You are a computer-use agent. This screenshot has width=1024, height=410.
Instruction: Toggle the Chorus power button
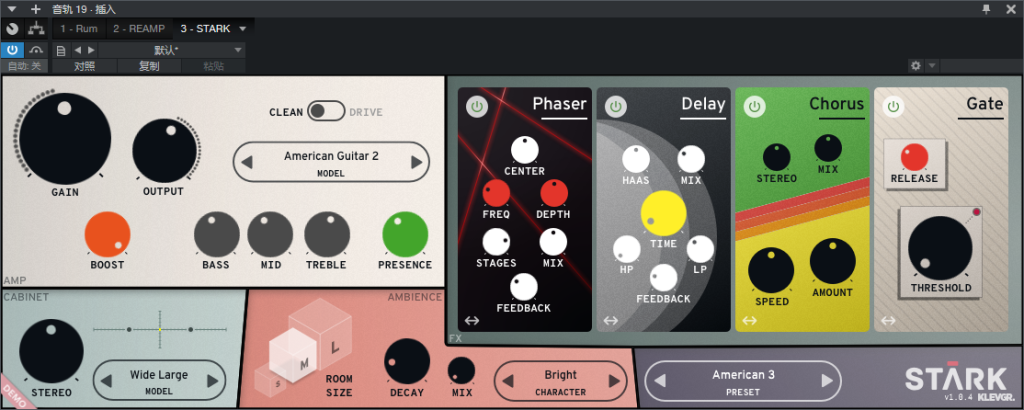[x=754, y=106]
